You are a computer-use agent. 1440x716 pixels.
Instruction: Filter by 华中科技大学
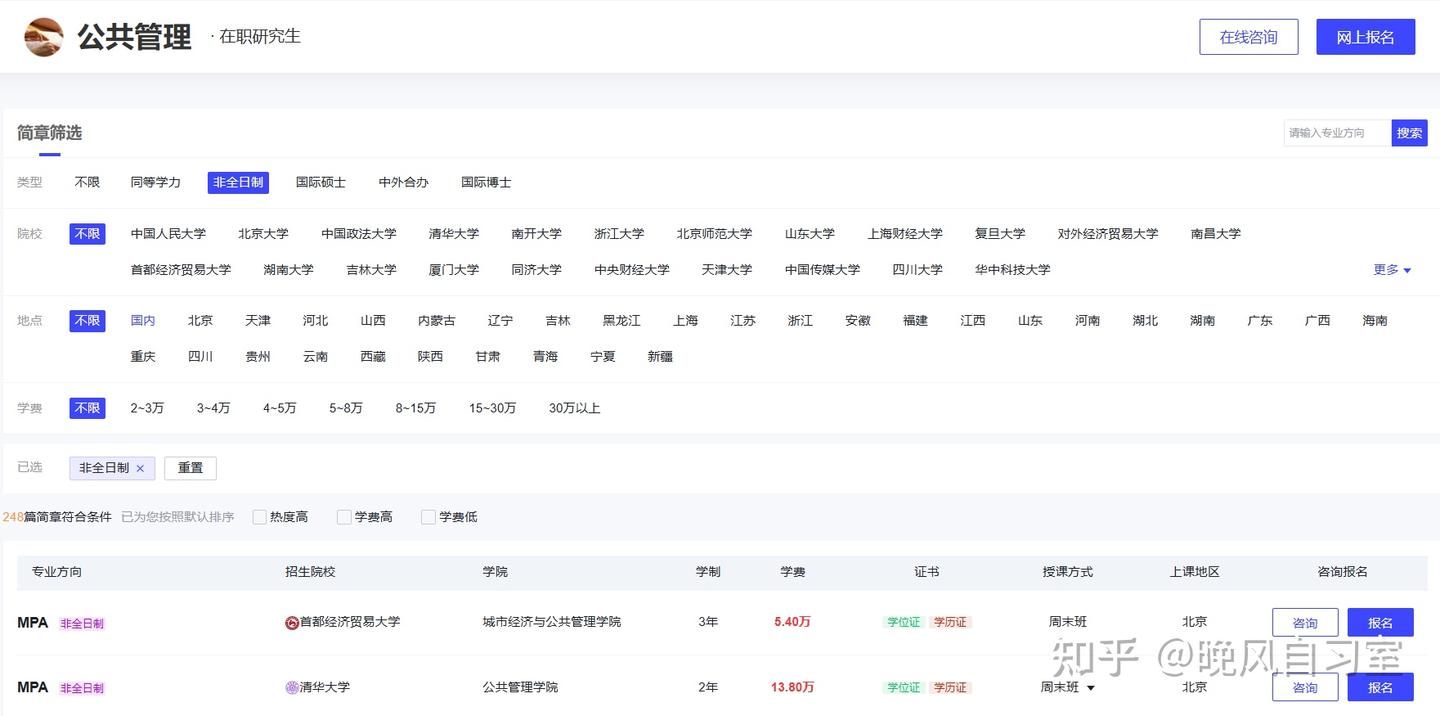pos(1013,270)
